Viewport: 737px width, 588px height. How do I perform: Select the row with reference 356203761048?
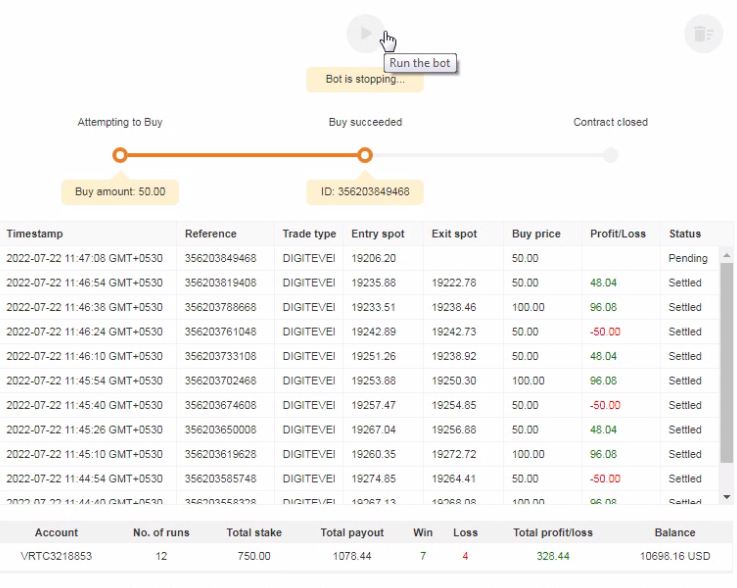click(x=220, y=332)
